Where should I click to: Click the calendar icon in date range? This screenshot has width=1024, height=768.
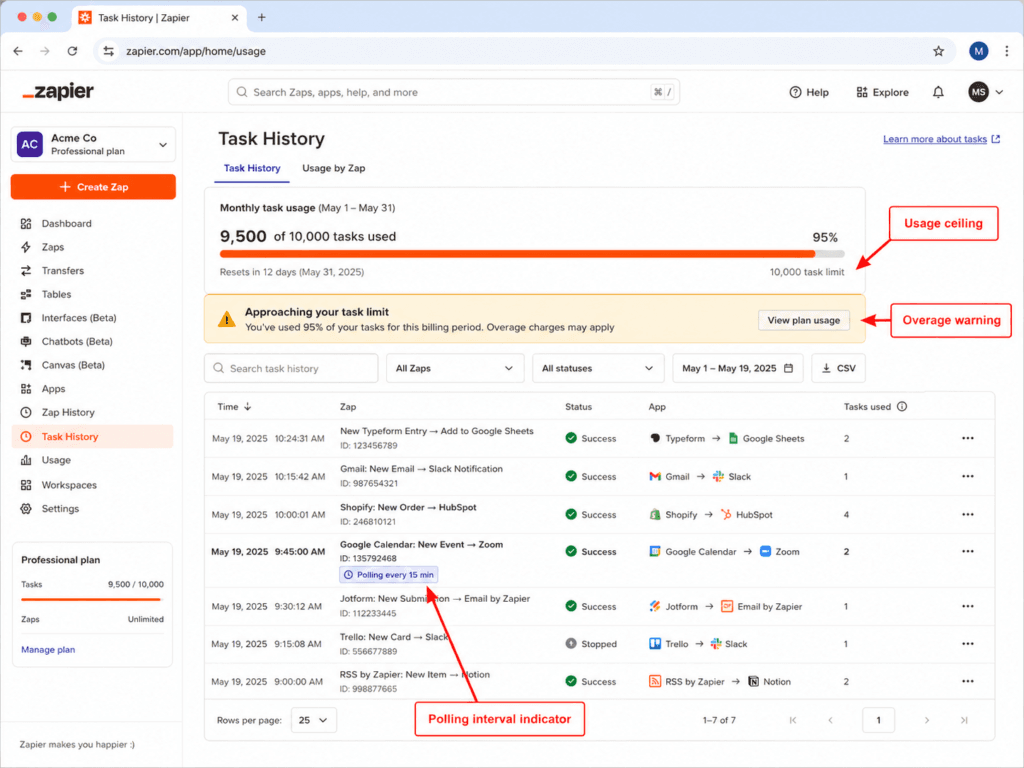tap(788, 368)
